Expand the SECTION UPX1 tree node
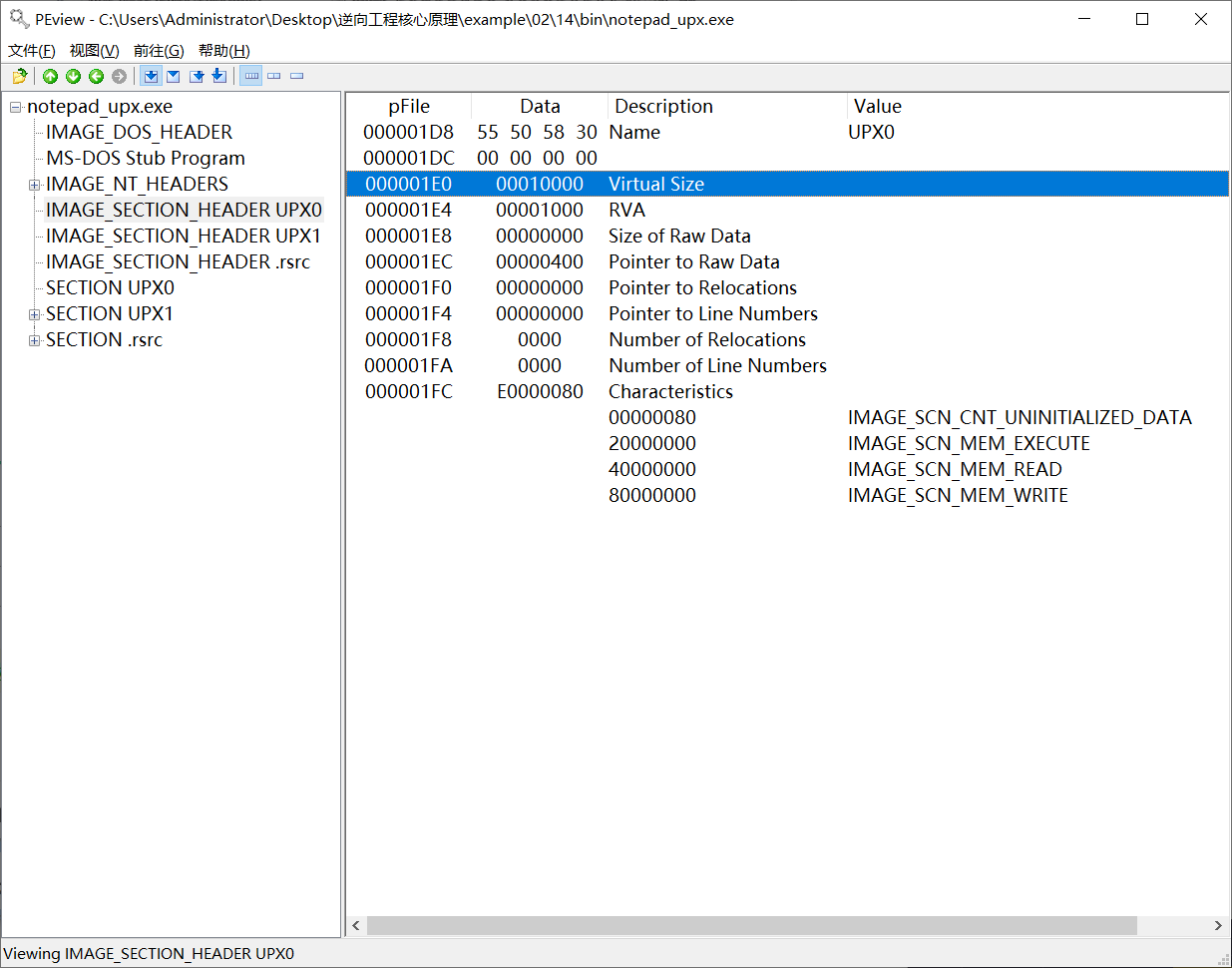This screenshot has height=968, width=1232. (34, 314)
